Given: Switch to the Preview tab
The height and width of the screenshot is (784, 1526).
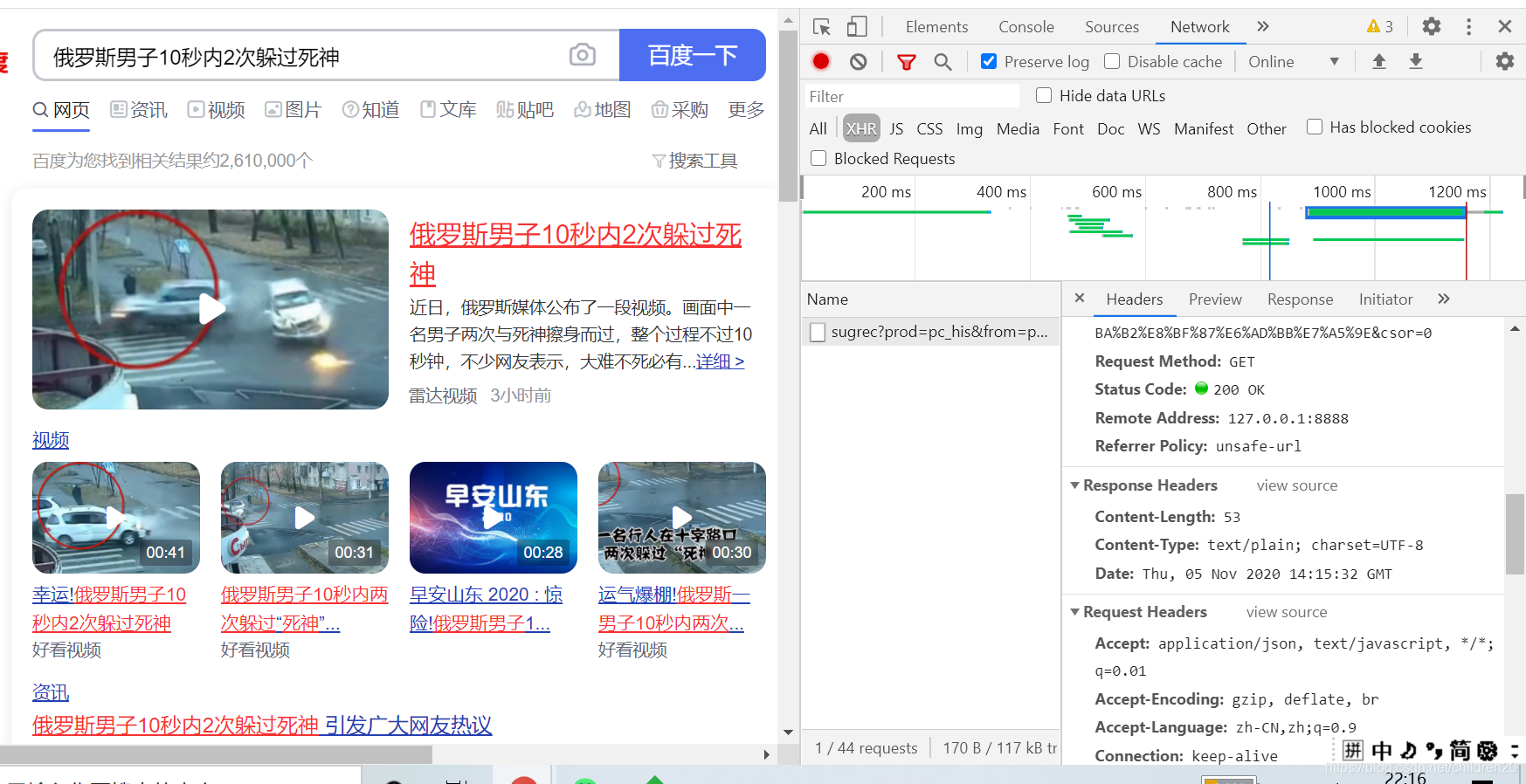Looking at the screenshot, I should pyautogui.click(x=1215, y=299).
